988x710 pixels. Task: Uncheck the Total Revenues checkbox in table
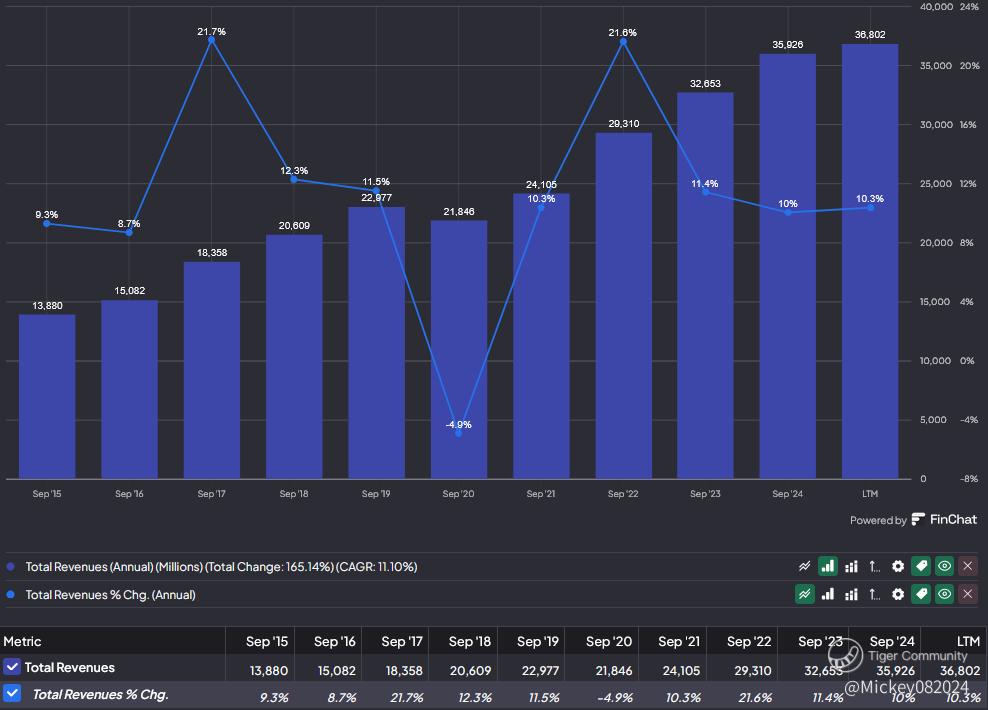point(12,667)
